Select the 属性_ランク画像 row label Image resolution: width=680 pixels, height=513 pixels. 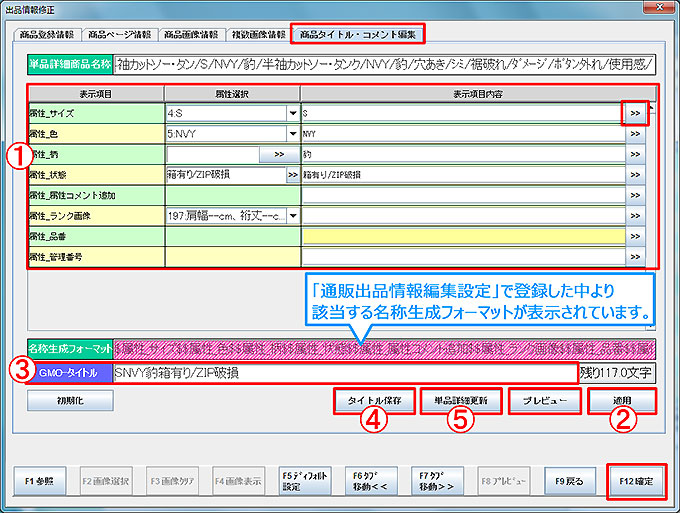(96, 216)
